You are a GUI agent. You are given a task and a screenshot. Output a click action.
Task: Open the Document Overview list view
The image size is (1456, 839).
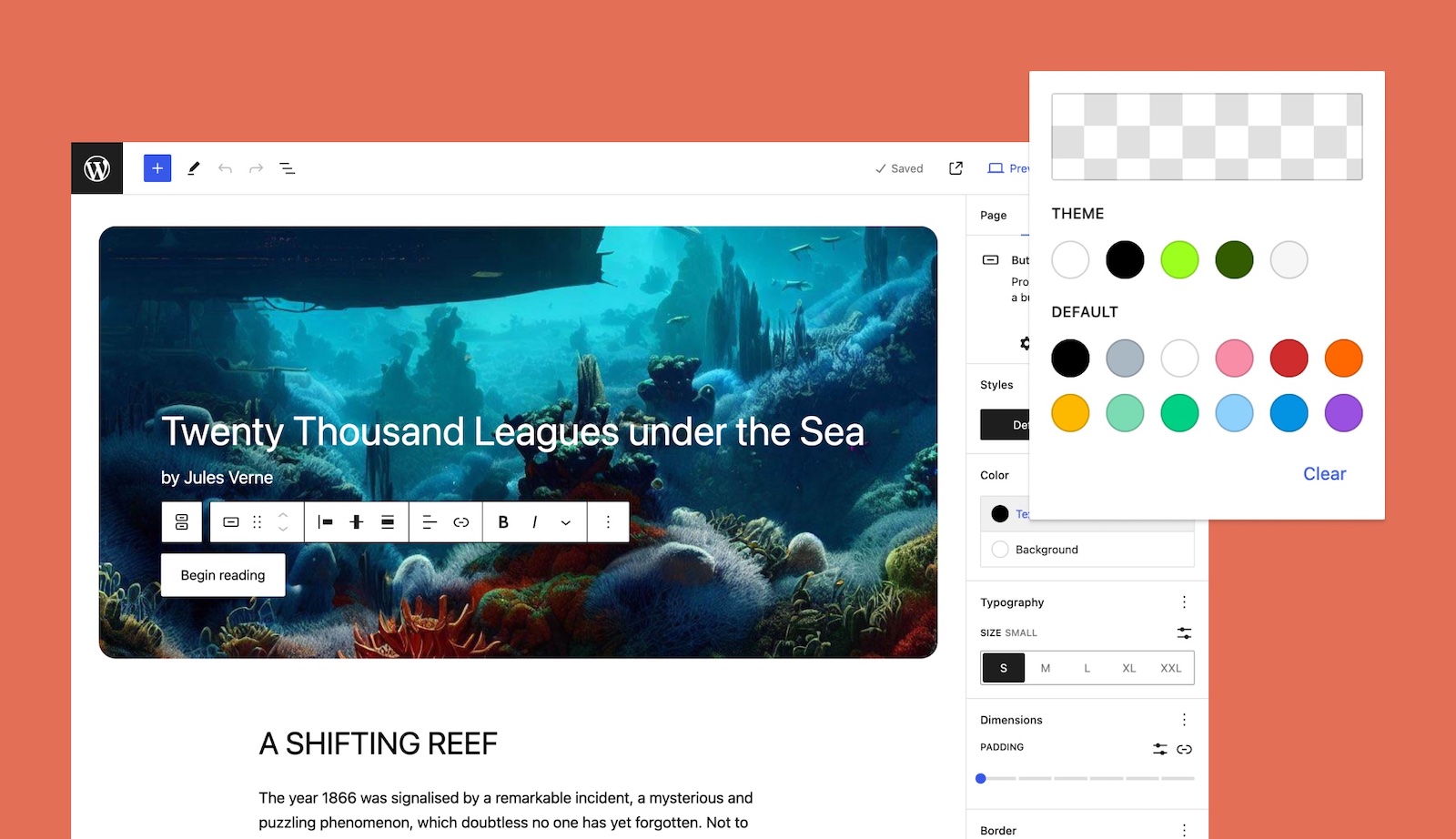[287, 168]
